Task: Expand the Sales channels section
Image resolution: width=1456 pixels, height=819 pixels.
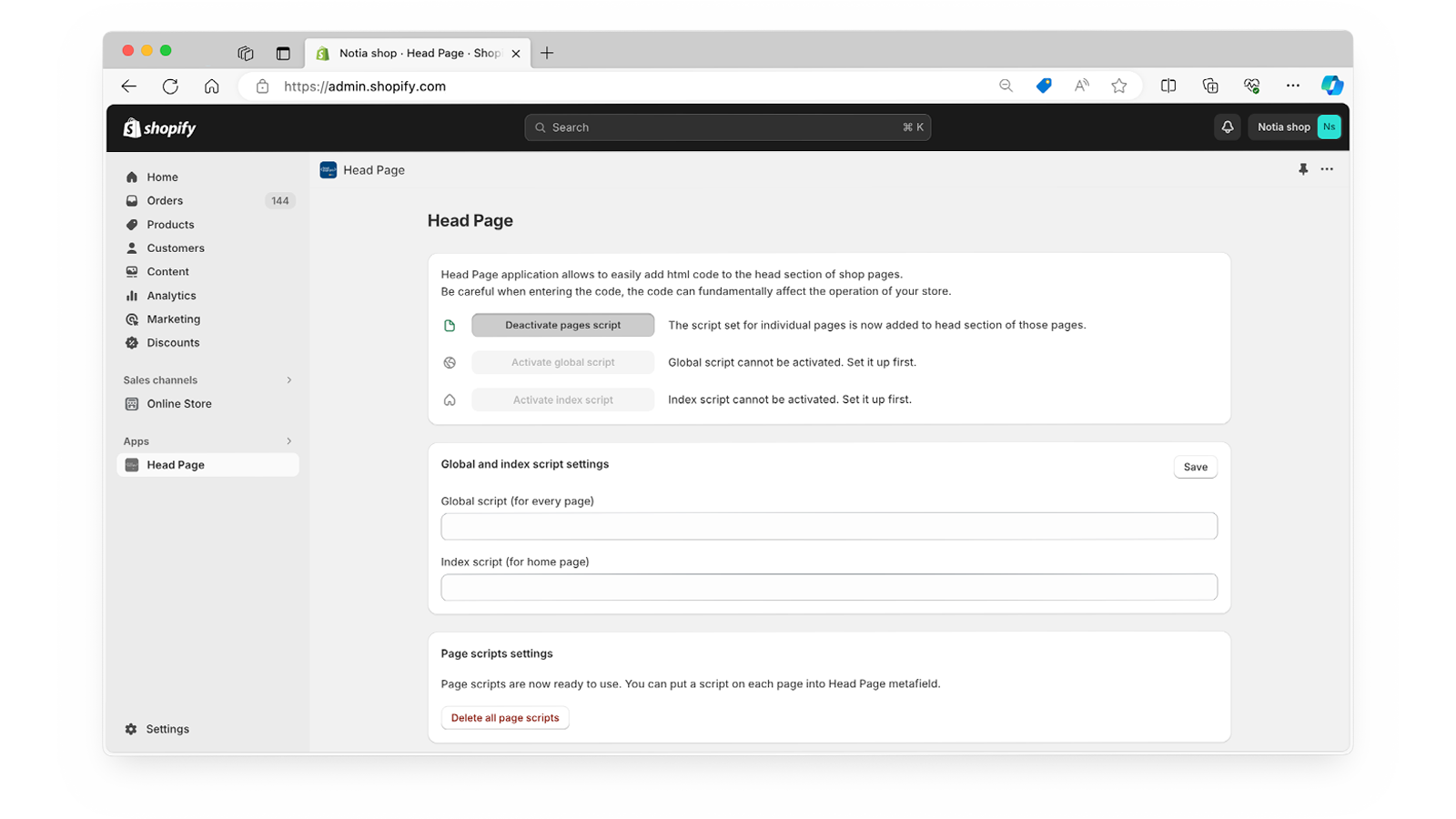Action: pos(289,380)
